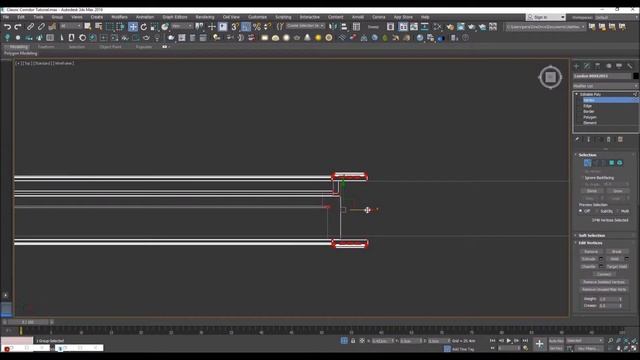Select the Off preview selection radio
640x360 pixels.
coord(580,211)
